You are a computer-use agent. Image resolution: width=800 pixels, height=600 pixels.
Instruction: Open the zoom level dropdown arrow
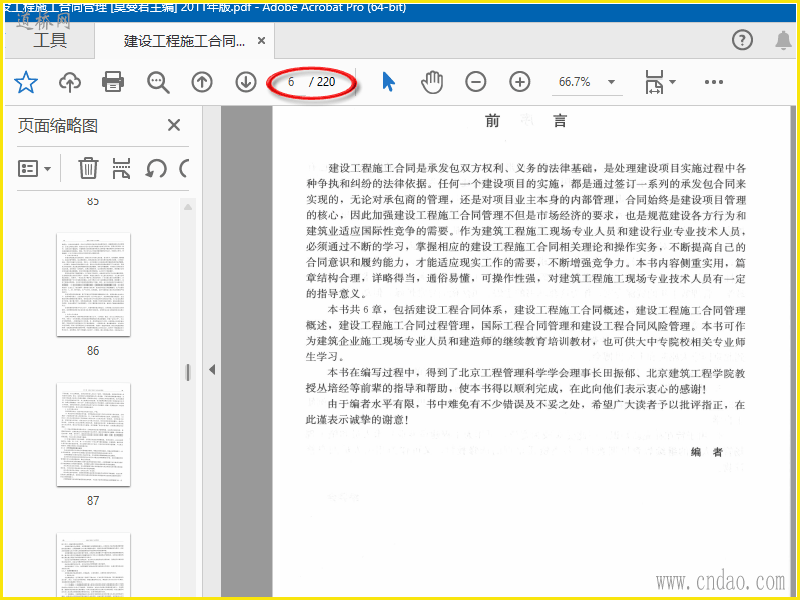coord(611,82)
